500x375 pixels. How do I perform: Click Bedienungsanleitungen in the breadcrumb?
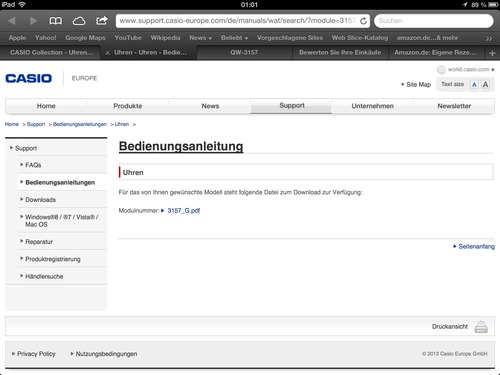(80, 124)
